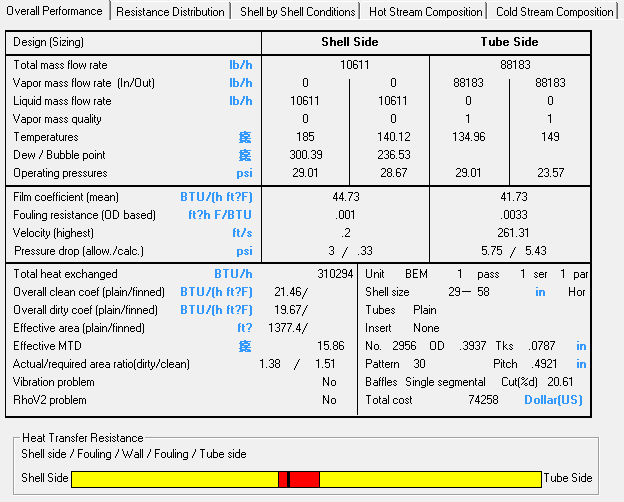This screenshot has height=502, width=624.
Task: Select shell film coefficient value 44.73
Action: point(346,197)
